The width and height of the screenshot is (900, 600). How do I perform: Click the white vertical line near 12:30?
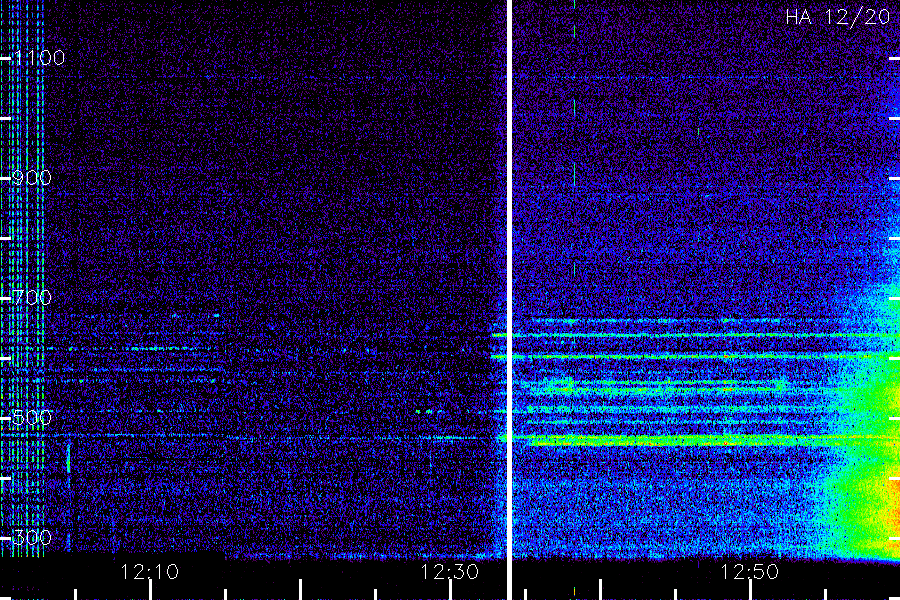coord(509,300)
